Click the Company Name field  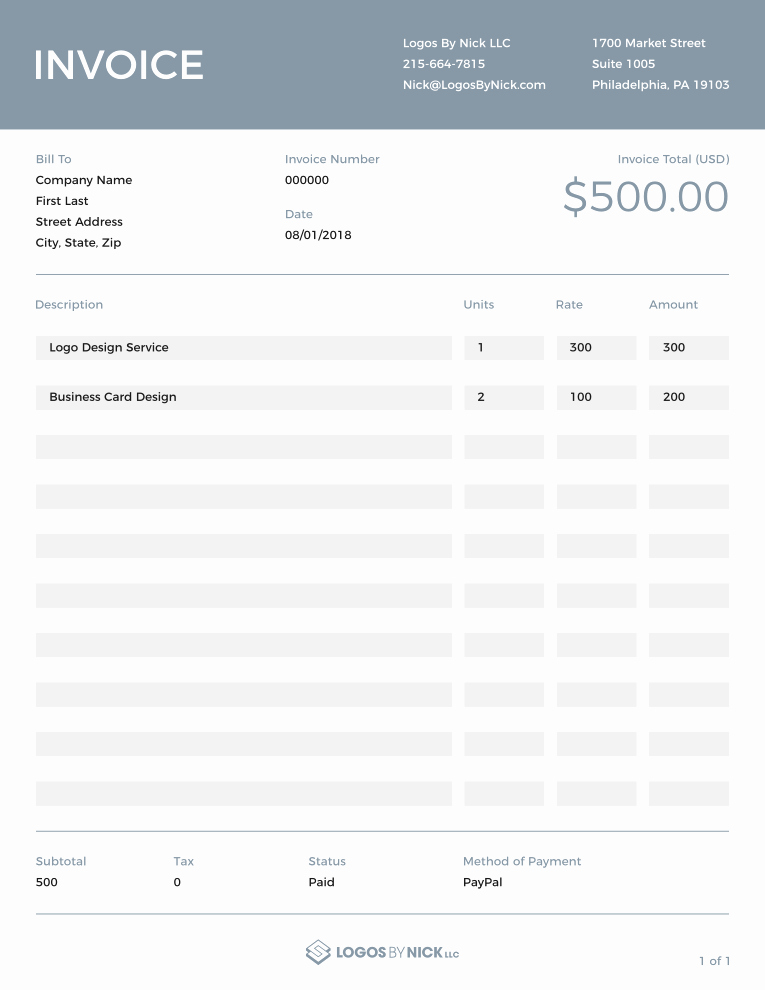coord(84,180)
